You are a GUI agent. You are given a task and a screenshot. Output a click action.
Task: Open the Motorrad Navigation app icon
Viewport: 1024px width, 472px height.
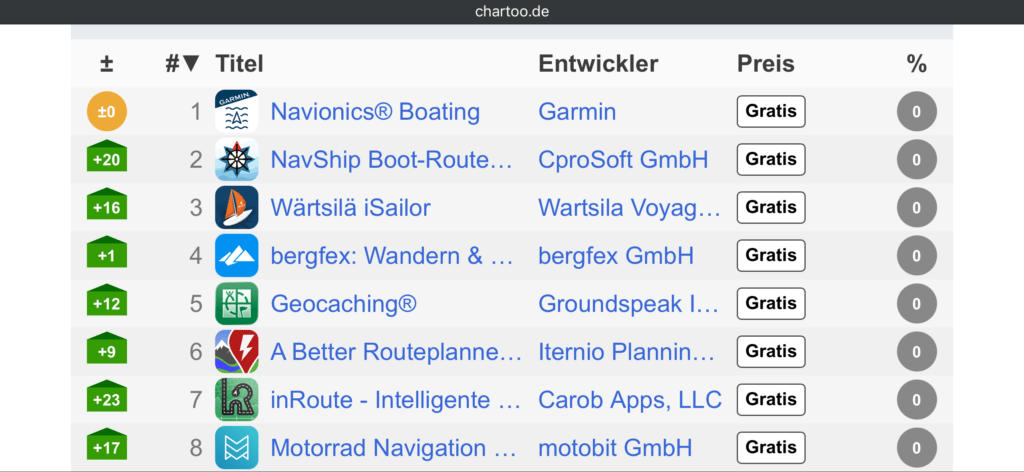(x=236, y=447)
